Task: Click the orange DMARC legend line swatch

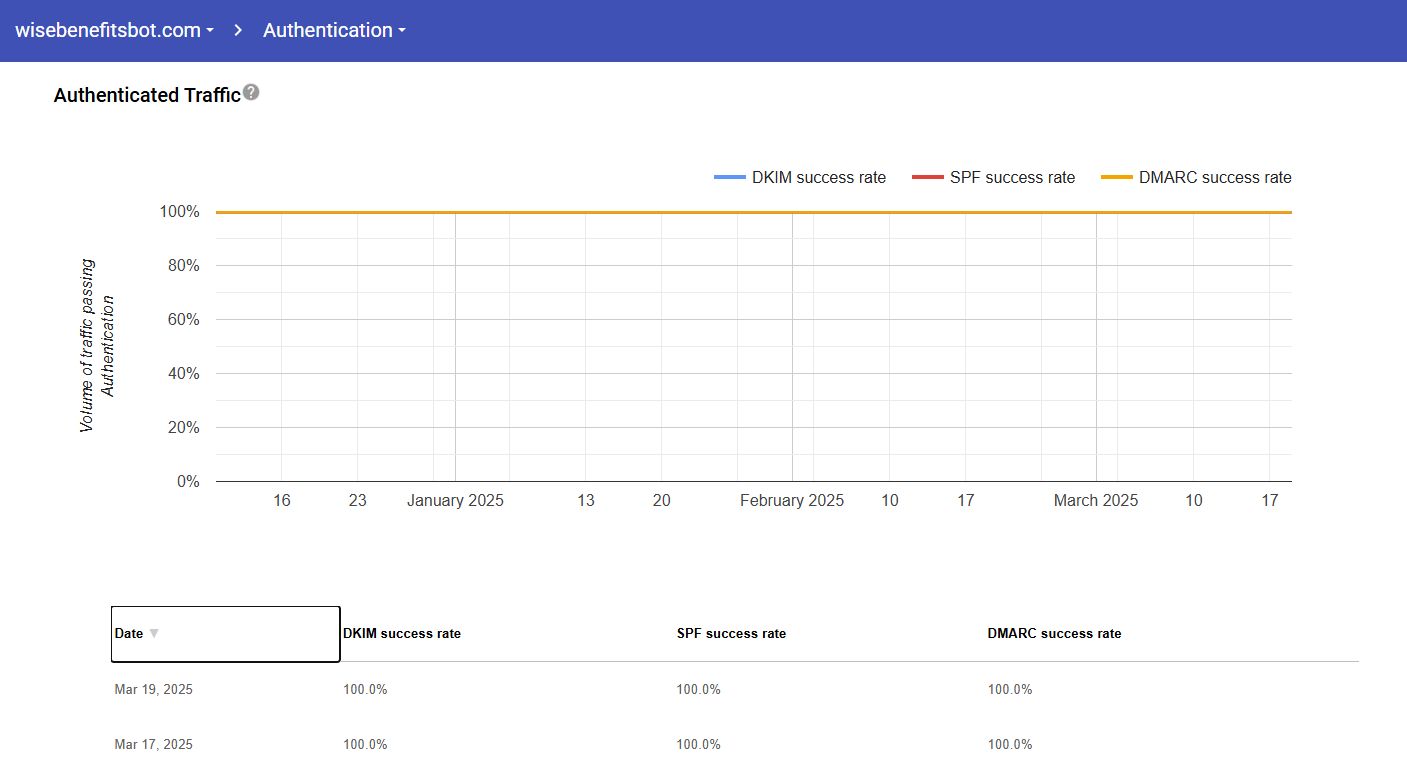Action: 1116,178
